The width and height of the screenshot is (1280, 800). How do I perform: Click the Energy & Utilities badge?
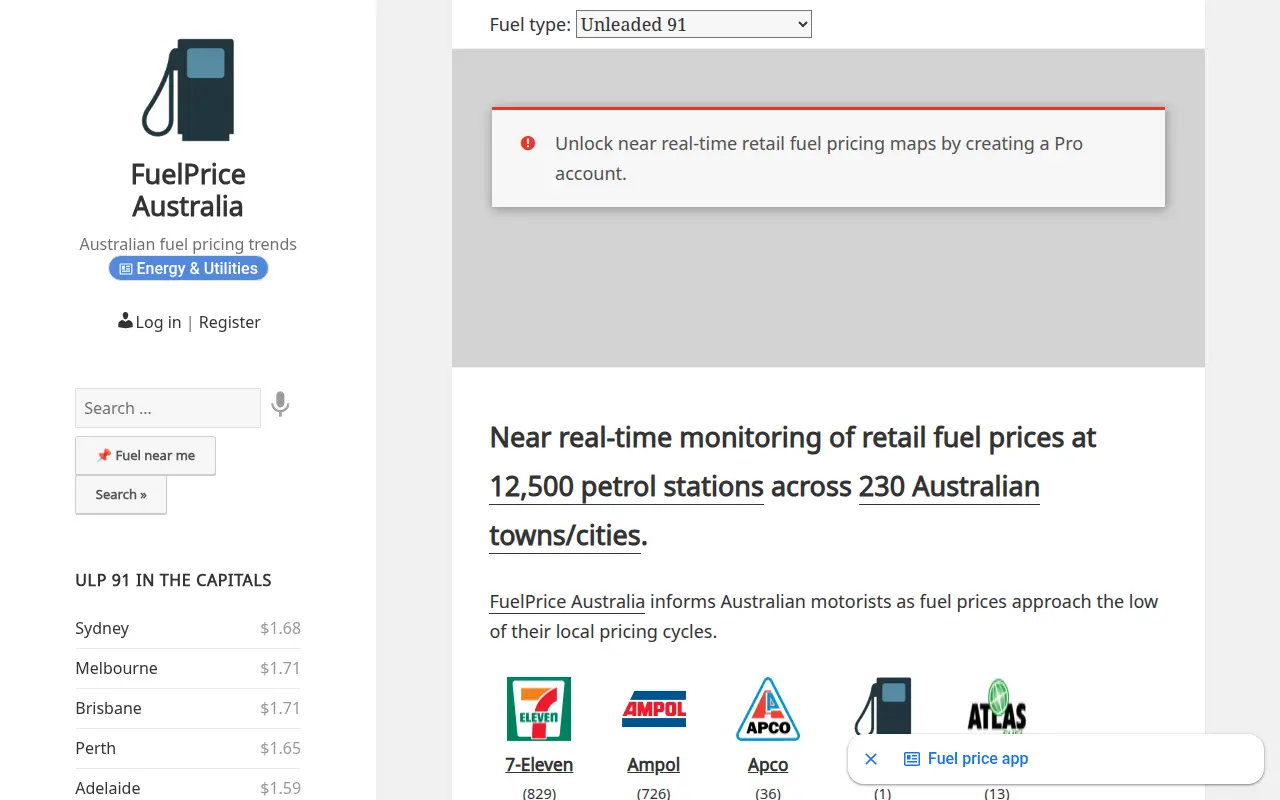click(x=188, y=268)
